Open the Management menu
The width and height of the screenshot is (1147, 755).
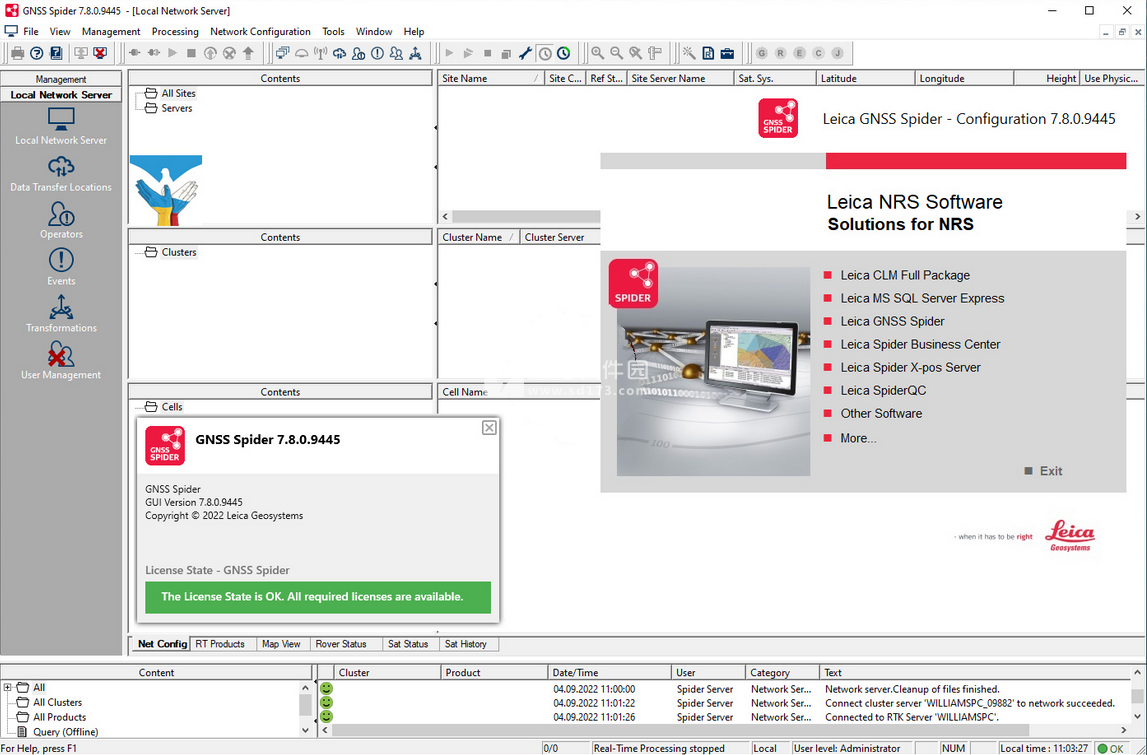(111, 31)
